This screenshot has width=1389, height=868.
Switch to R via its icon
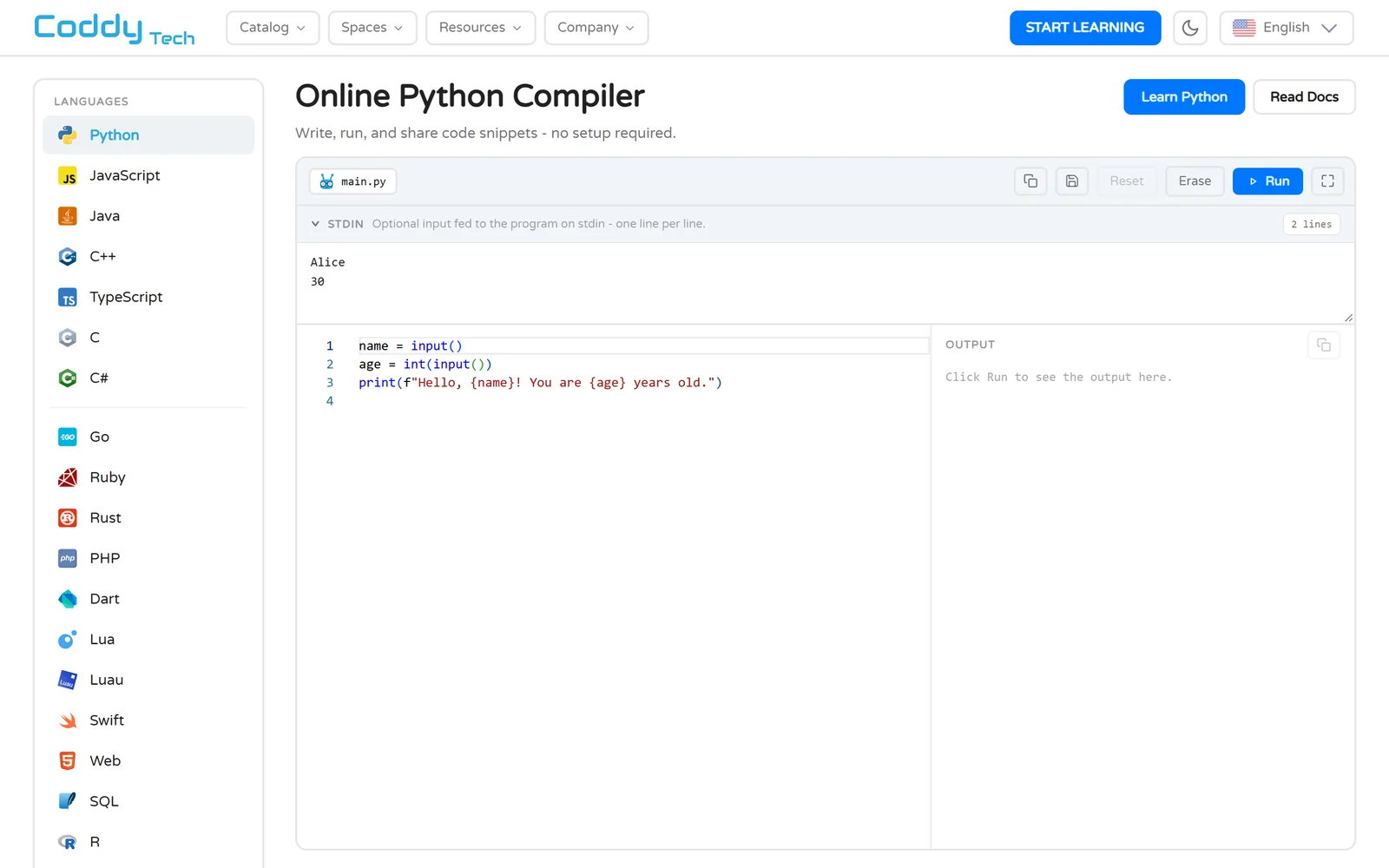pos(68,842)
